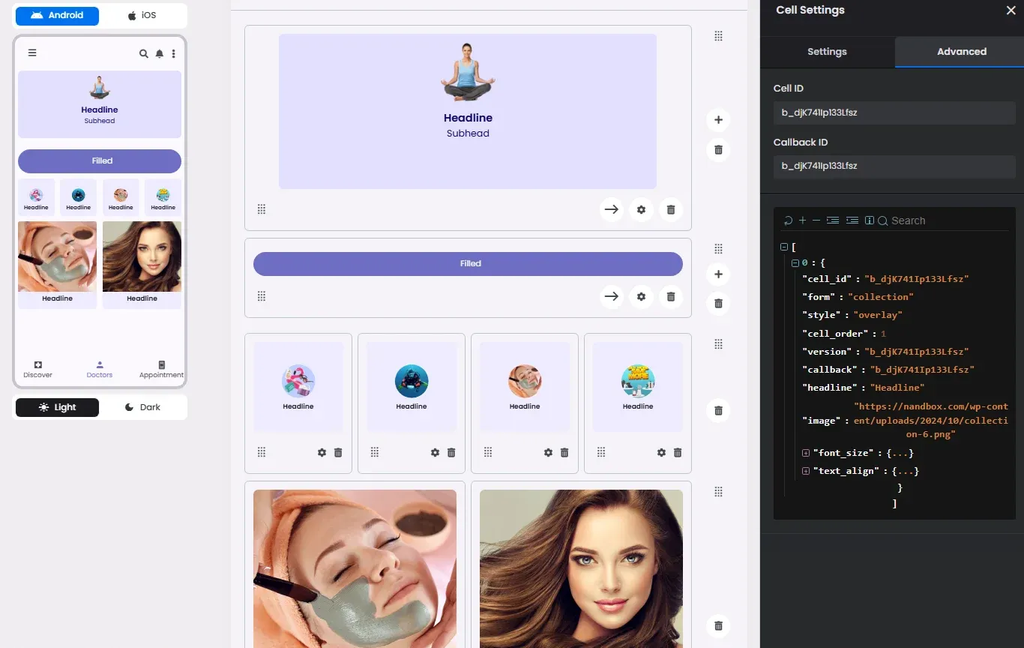Add a cell with the top plus button
1024x648 pixels.
point(718,120)
